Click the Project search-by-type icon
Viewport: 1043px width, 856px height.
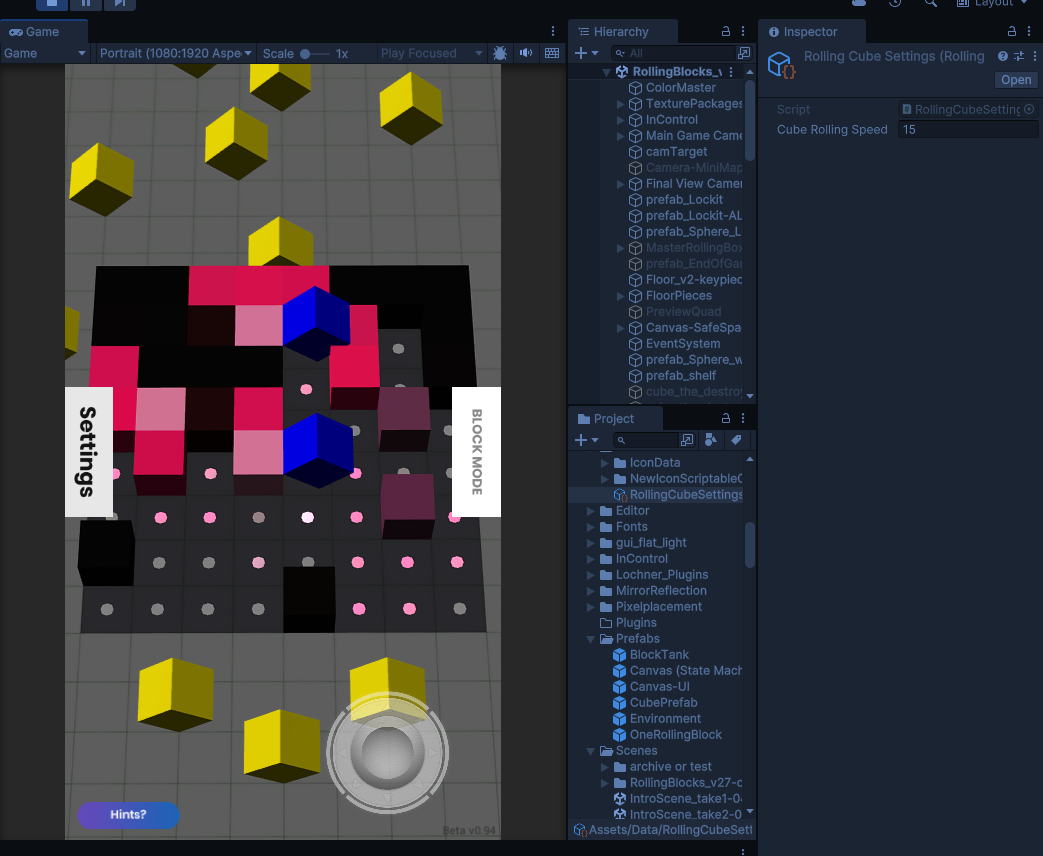(710, 440)
